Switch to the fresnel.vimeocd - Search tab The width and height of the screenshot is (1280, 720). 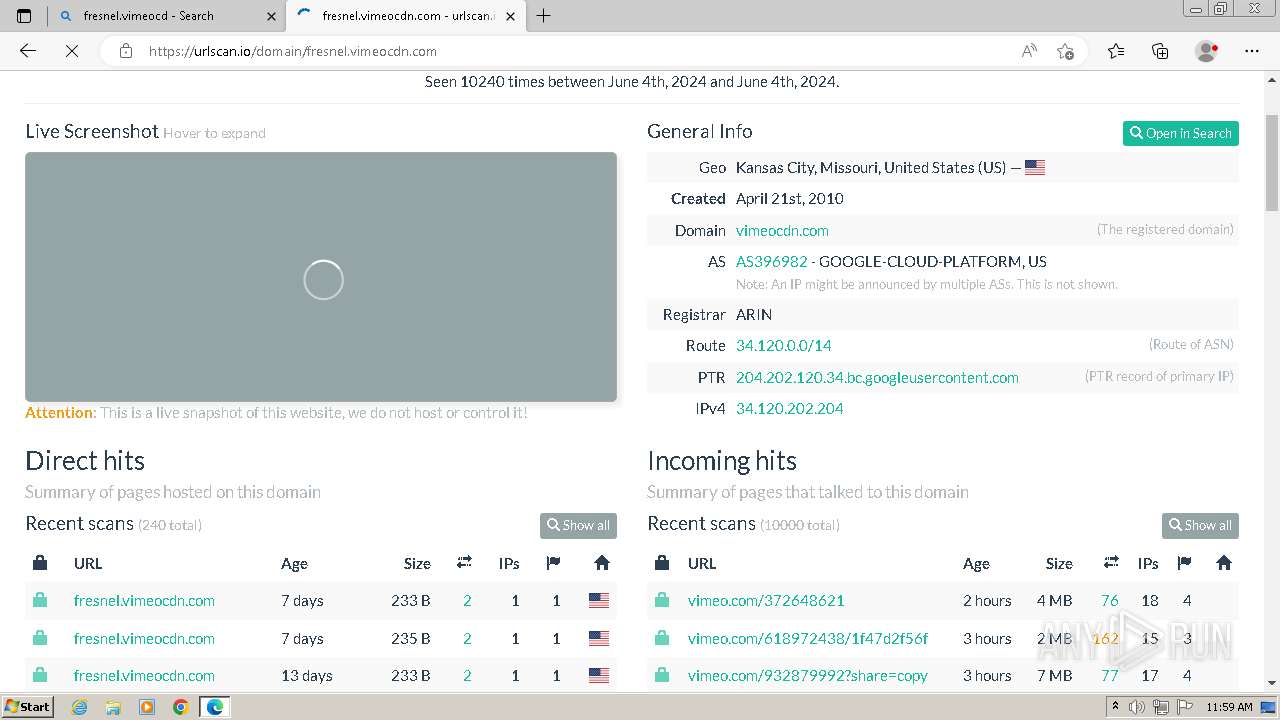(x=165, y=16)
